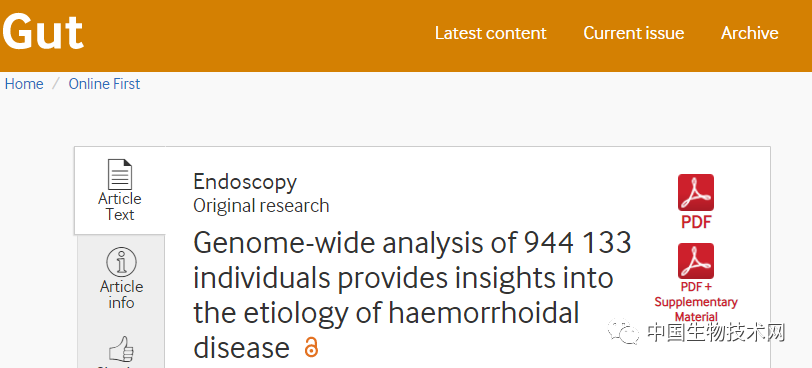Click the thumbs-up icon in the sidebar

[x=121, y=348]
